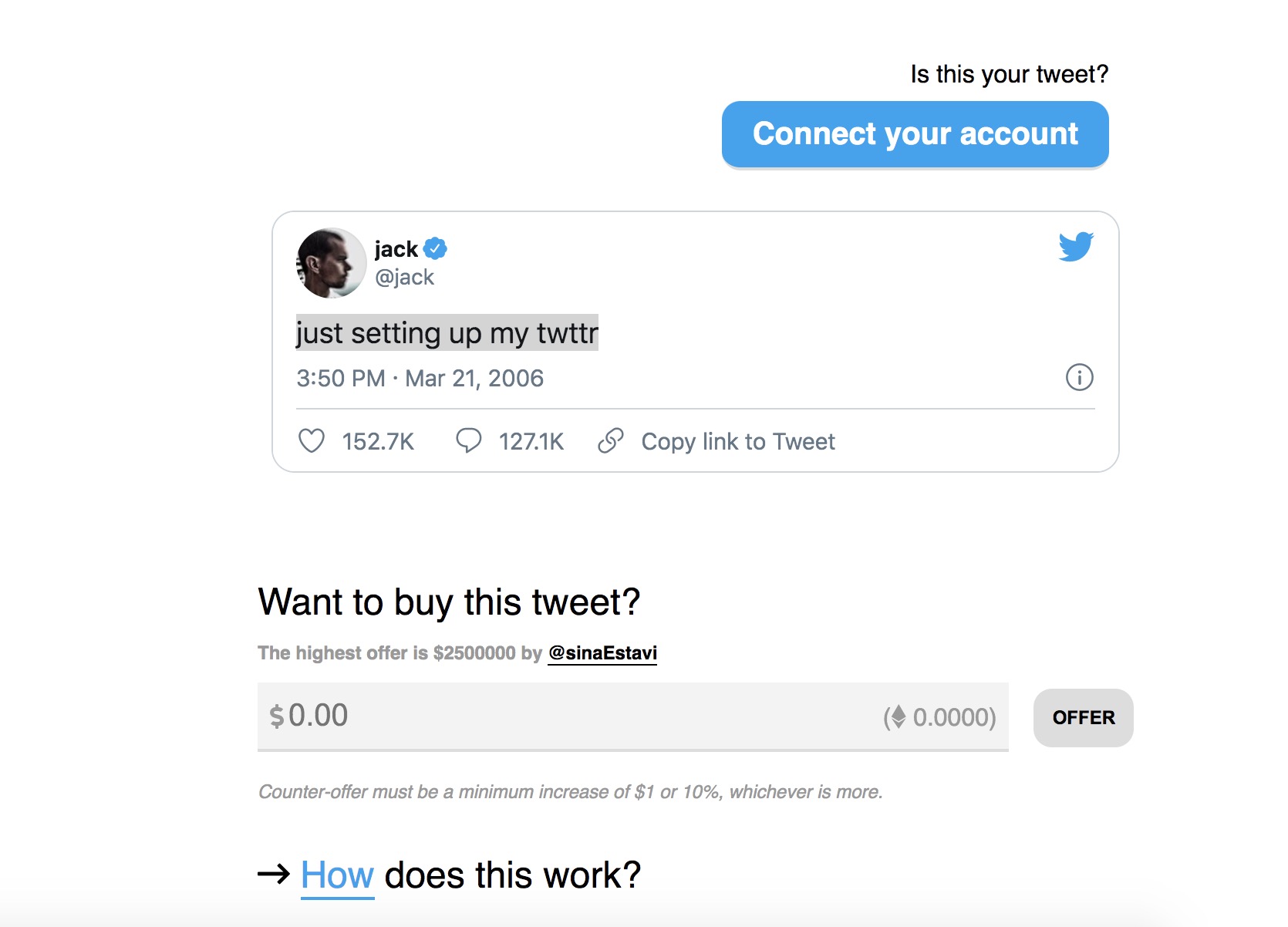Click the Twitter bird logo icon

1076,247
